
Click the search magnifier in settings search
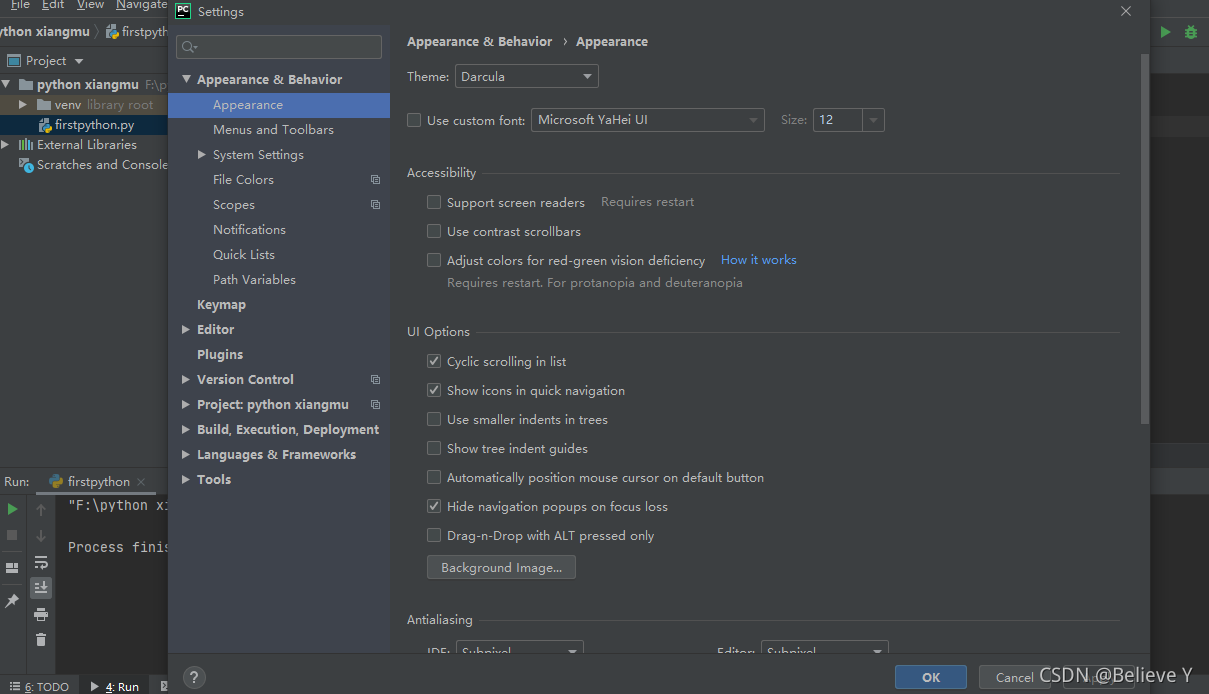pyautogui.click(x=190, y=47)
